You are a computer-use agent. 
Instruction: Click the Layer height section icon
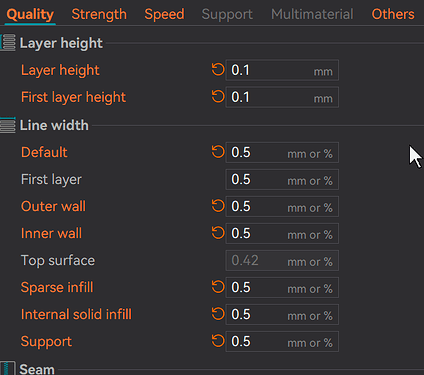point(8,43)
